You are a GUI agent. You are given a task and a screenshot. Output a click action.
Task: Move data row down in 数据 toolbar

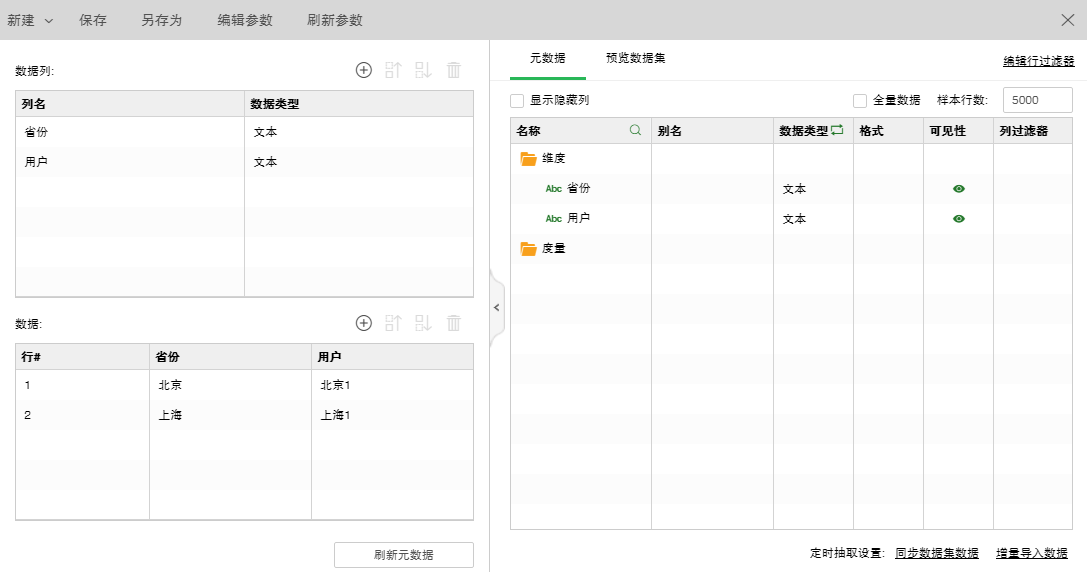click(x=423, y=323)
